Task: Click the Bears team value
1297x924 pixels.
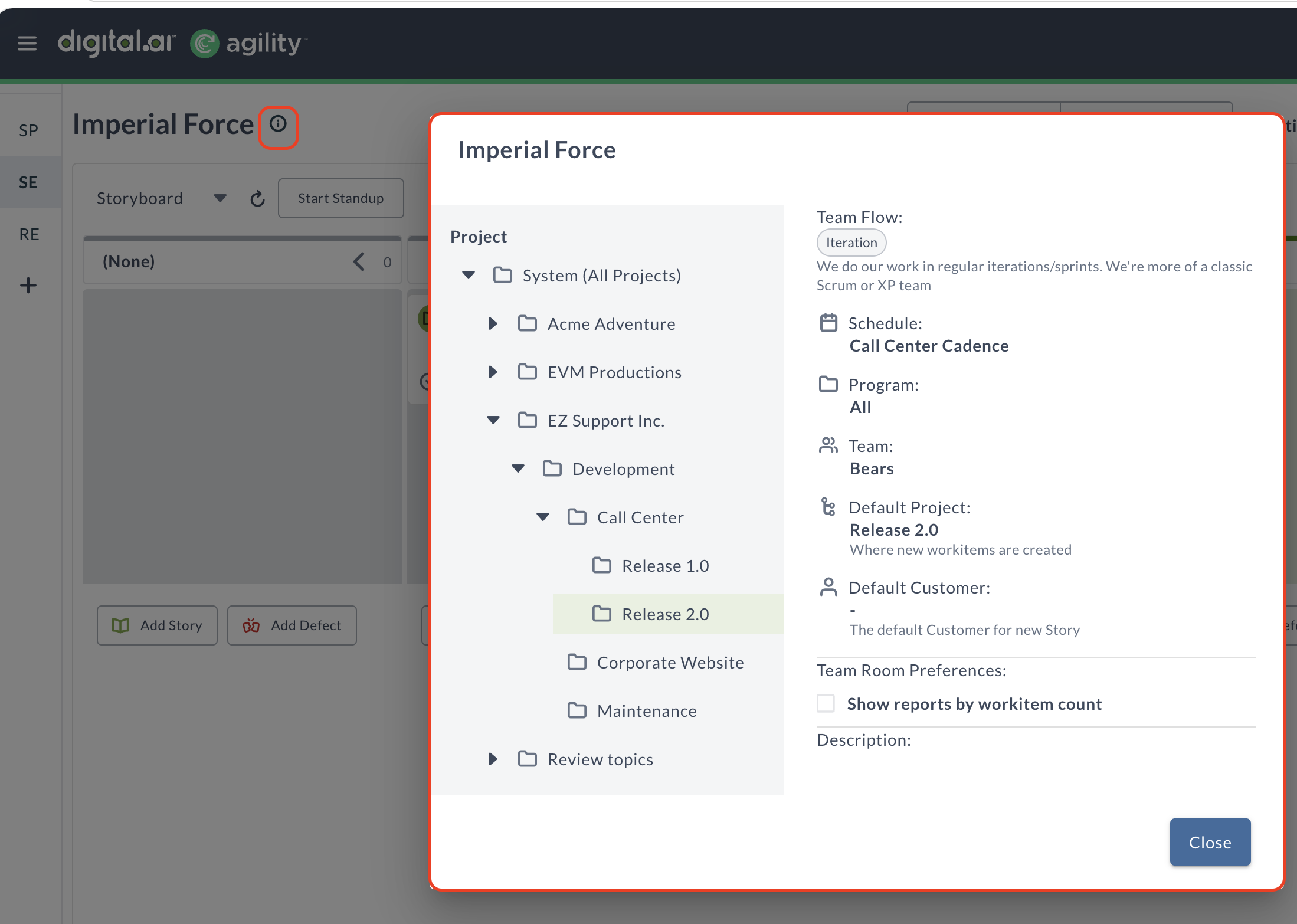Action: [872, 468]
